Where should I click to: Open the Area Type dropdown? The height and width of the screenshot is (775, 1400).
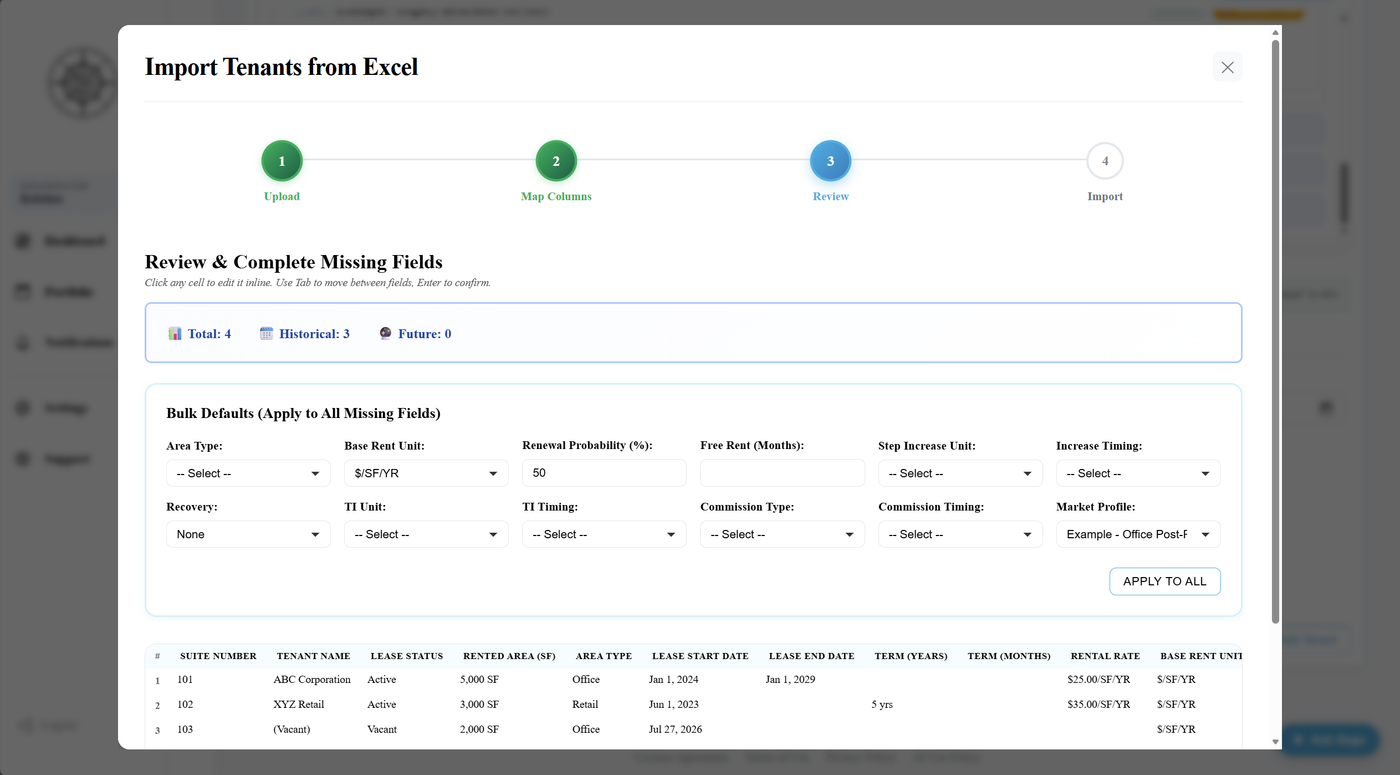(x=248, y=473)
